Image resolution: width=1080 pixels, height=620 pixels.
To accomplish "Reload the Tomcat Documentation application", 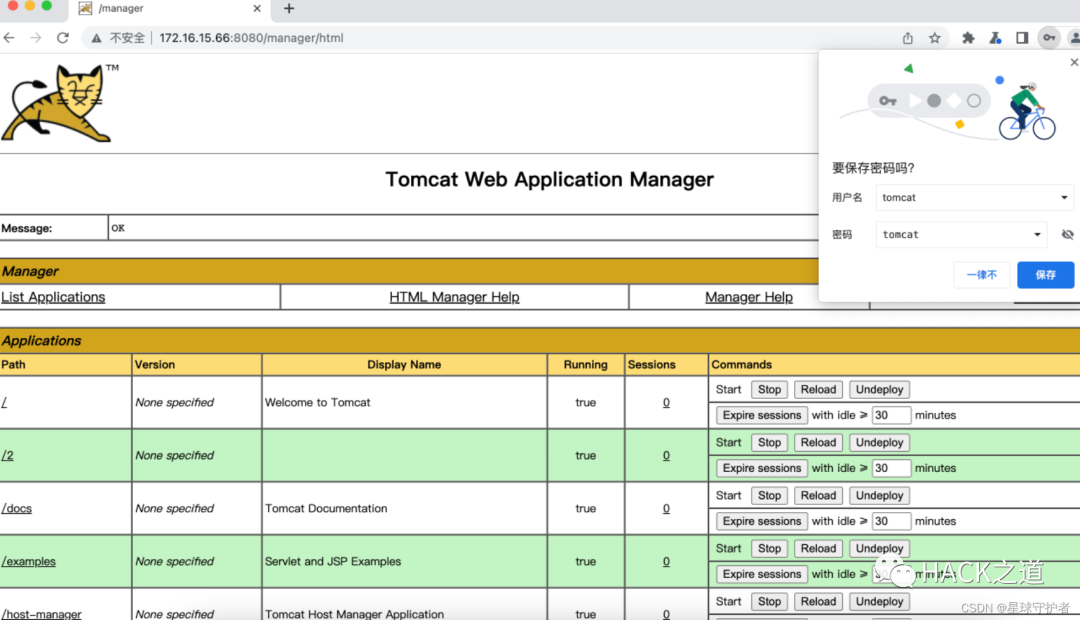I will tap(818, 495).
